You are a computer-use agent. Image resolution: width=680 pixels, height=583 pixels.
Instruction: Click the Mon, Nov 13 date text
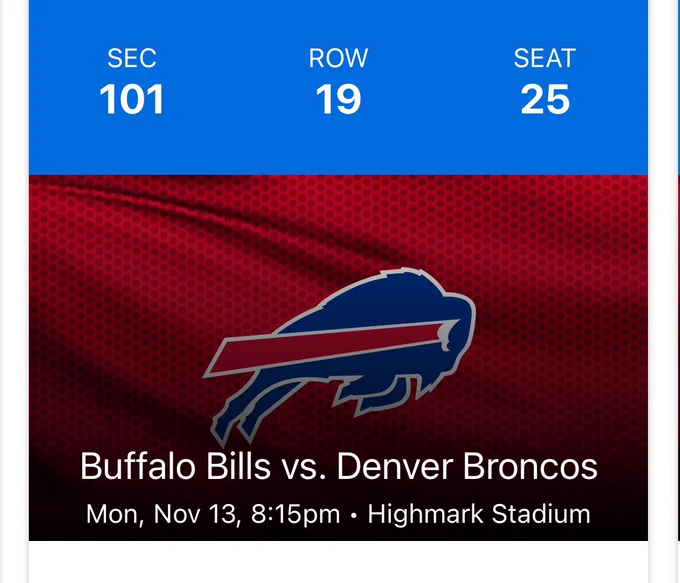pos(163,514)
